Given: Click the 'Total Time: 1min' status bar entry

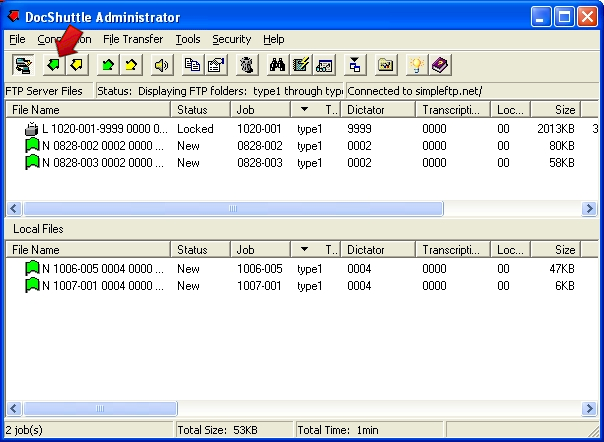Looking at the screenshot, I should pos(338,430).
